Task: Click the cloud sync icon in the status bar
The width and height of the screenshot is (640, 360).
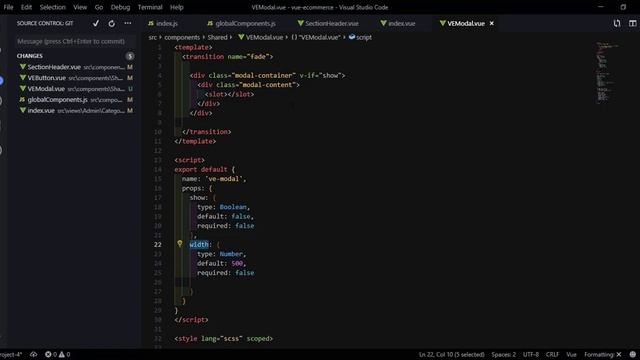Action: pyautogui.click(x=33, y=354)
